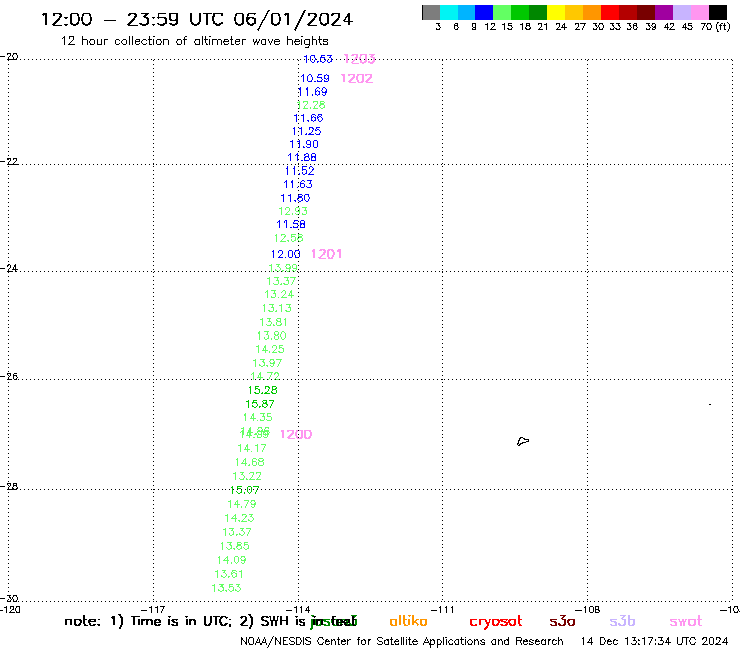The width and height of the screenshot is (740, 650).
Task: Click the longitude axis label '-114'
Action: pyautogui.click(x=298, y=609)
